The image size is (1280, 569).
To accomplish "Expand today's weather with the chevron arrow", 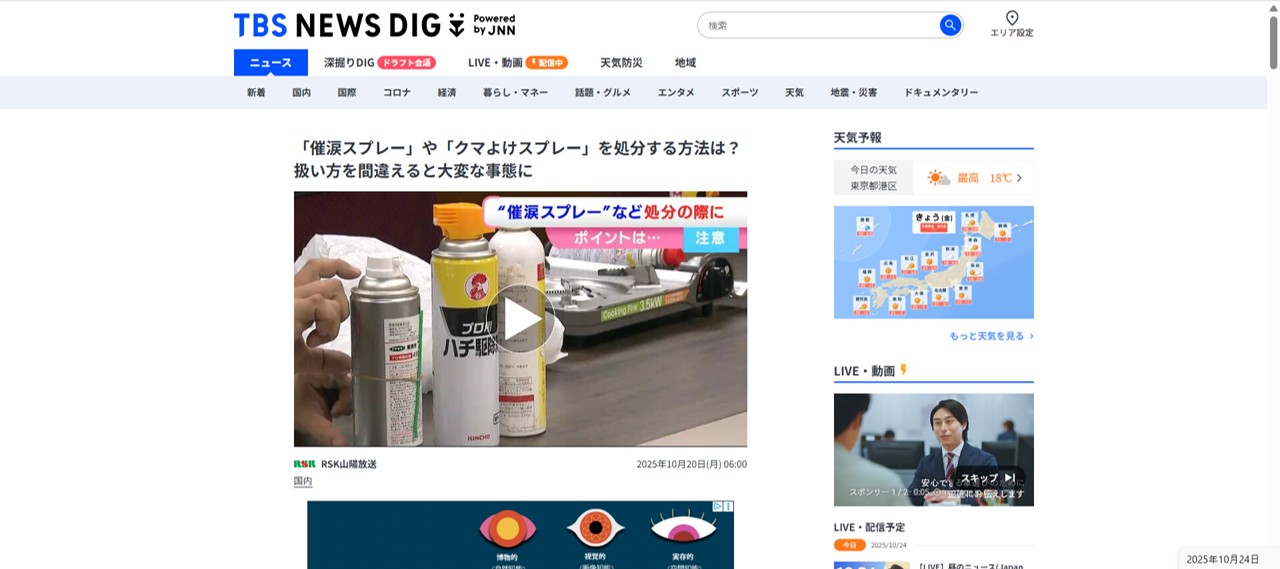I will (1019, 178).
